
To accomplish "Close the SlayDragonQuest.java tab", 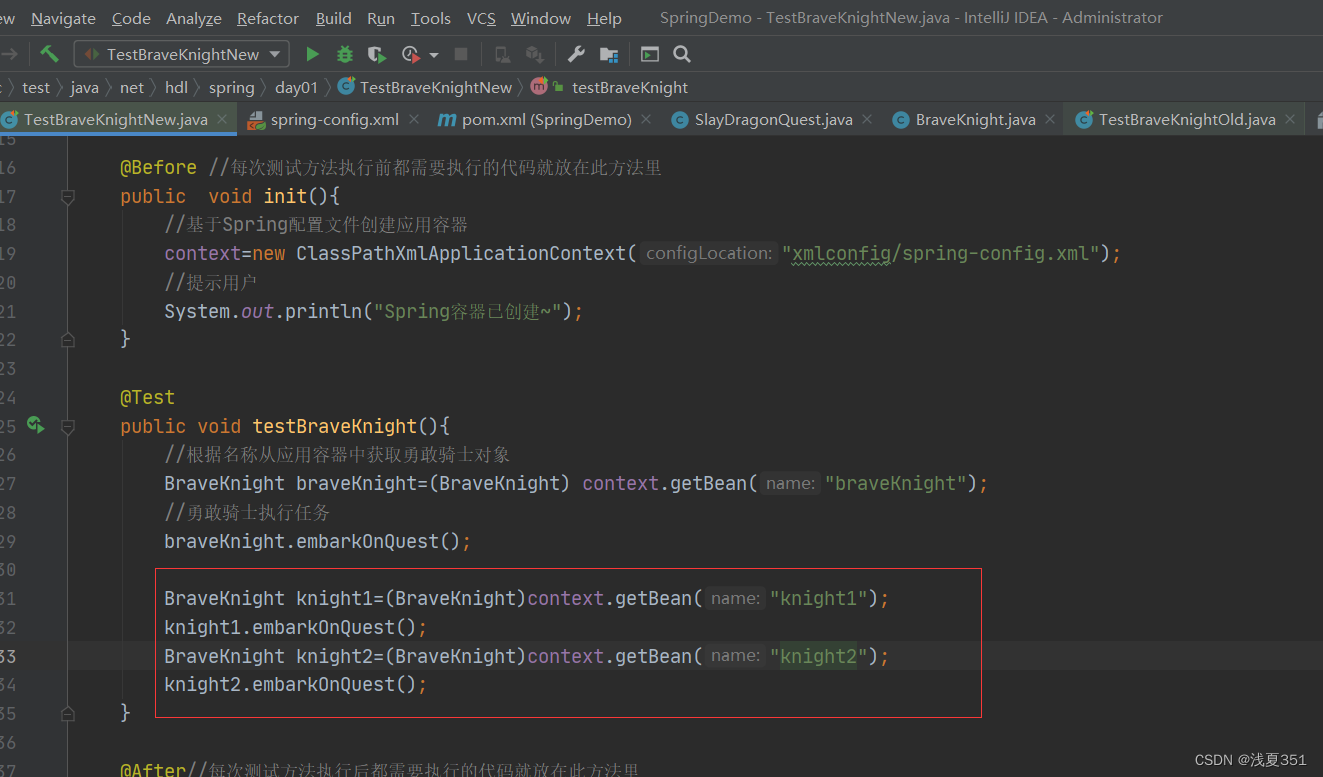I will coord(867,120).
